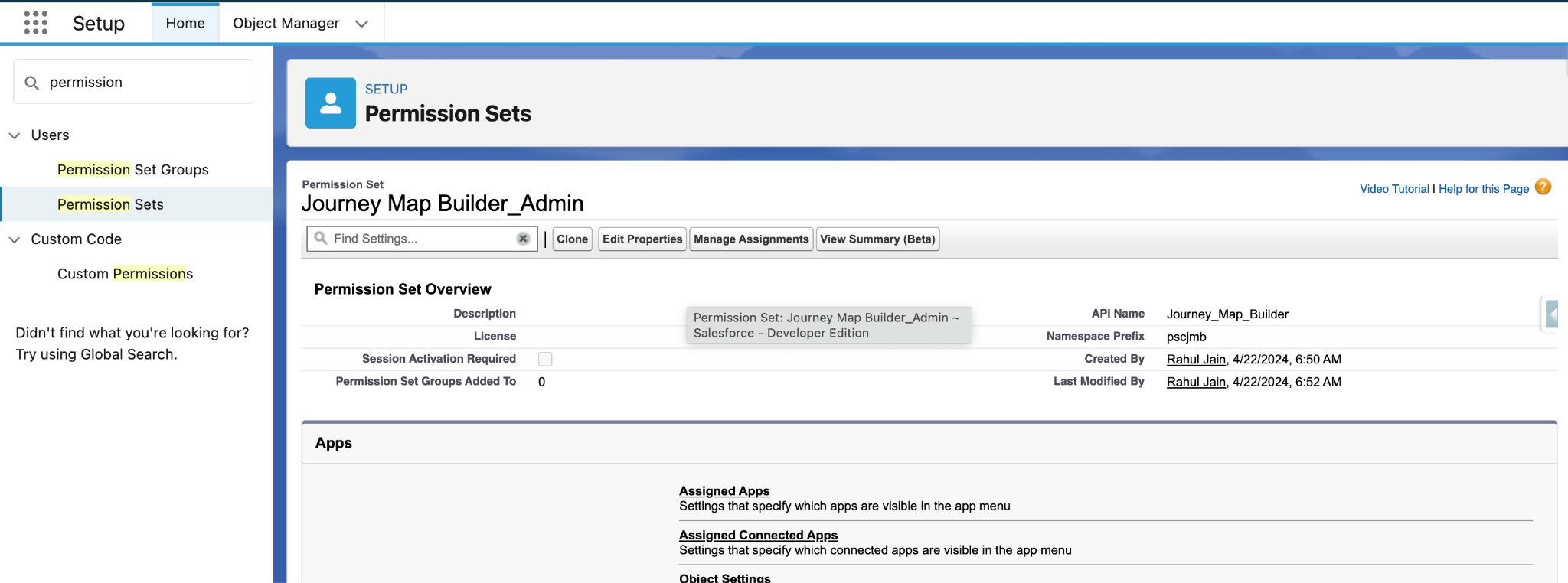Click the Edit Properties button
The image size is (1568, 583).
[642, 239]
